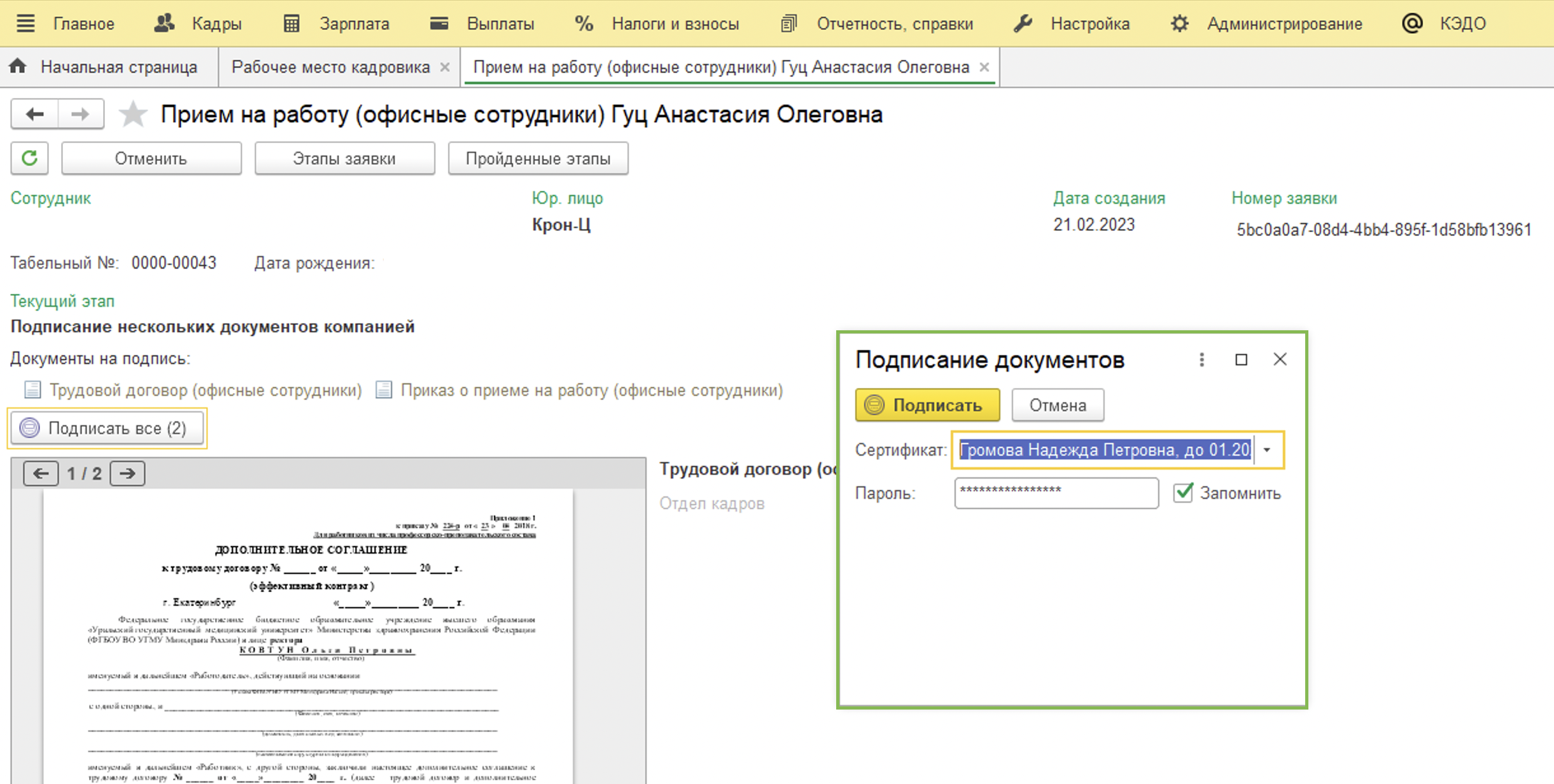Click the Трудовой договор document icon

tap(32, 389)
